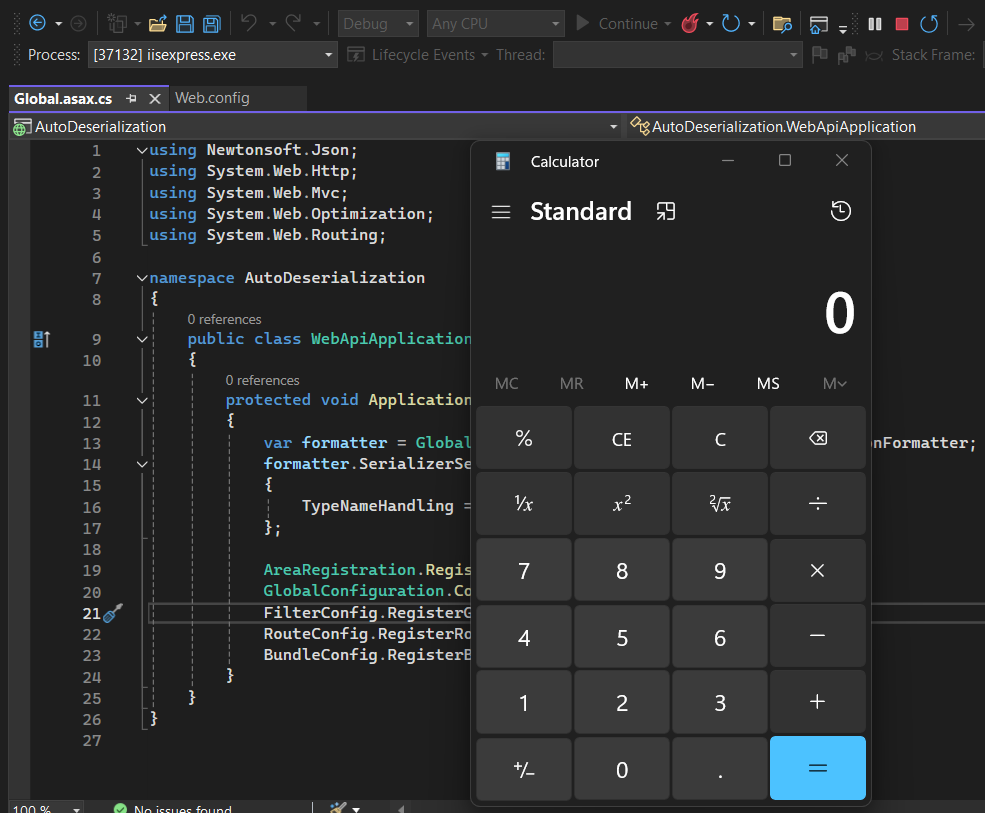
Task: Toggle Calculator keep-on-top mode
Action: tap(665, 211)
